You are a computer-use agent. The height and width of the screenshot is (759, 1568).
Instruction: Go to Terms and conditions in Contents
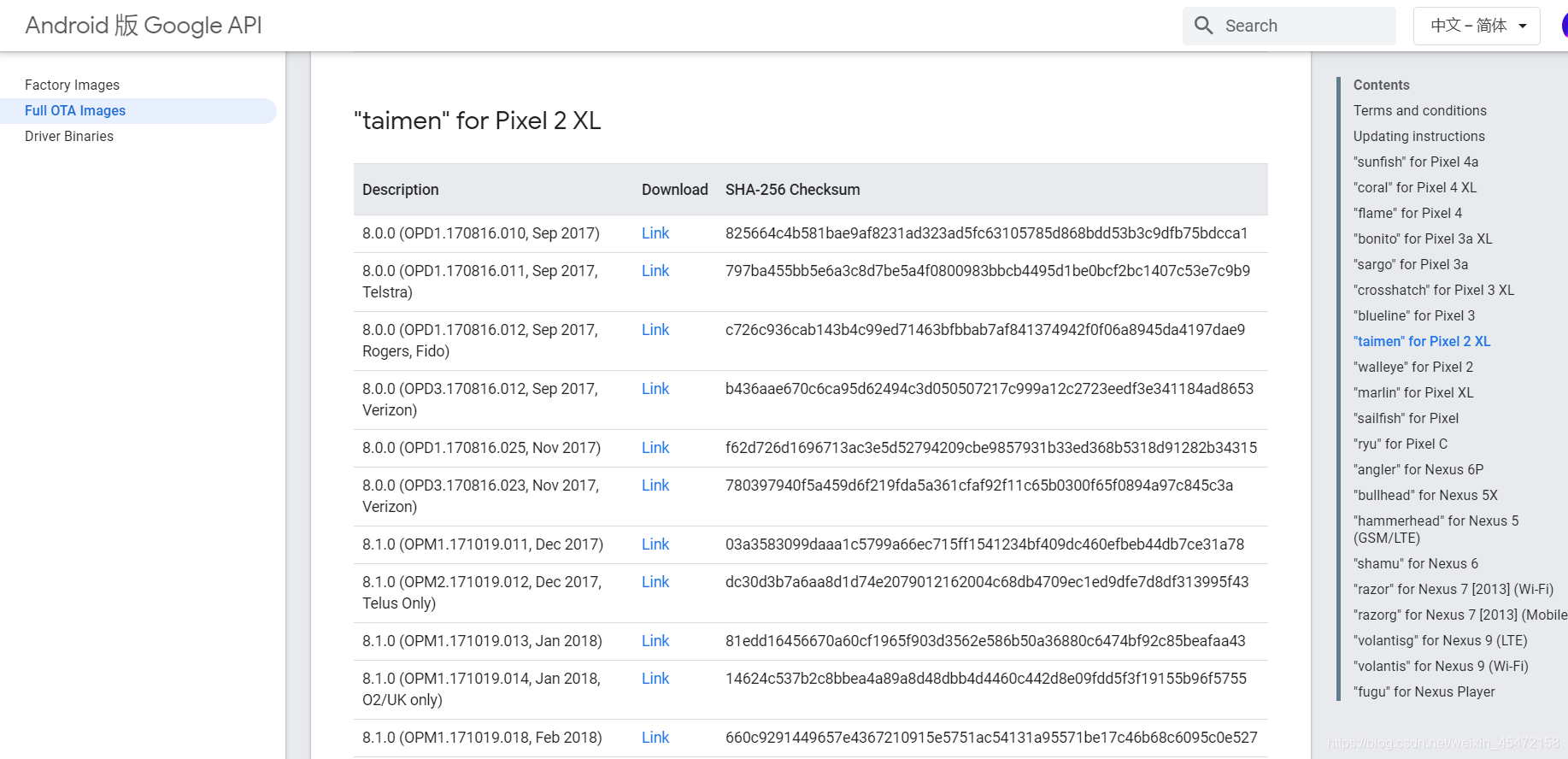(1420, 110)
